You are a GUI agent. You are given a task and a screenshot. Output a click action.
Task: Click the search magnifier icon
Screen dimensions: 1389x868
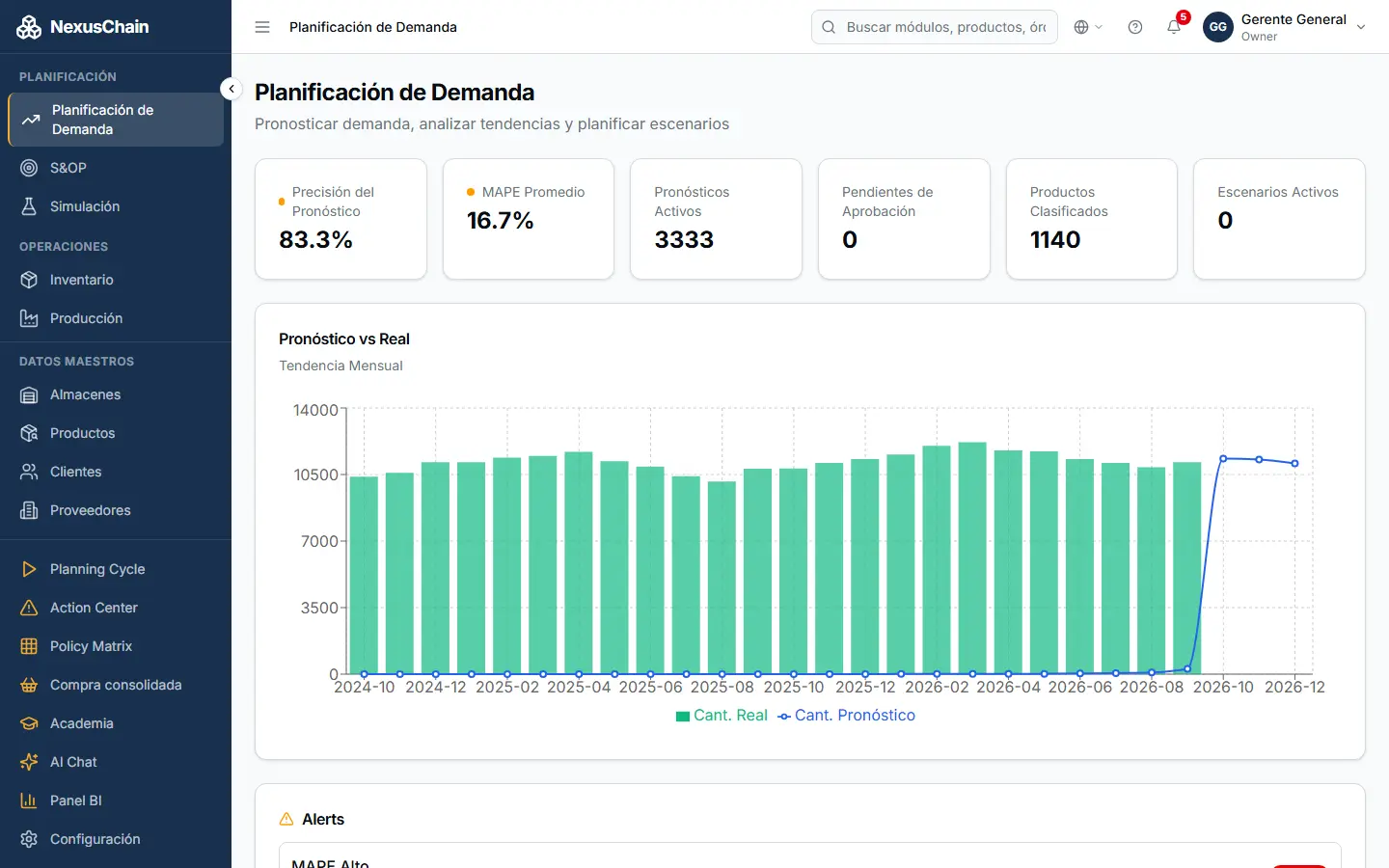coord(829,27)
